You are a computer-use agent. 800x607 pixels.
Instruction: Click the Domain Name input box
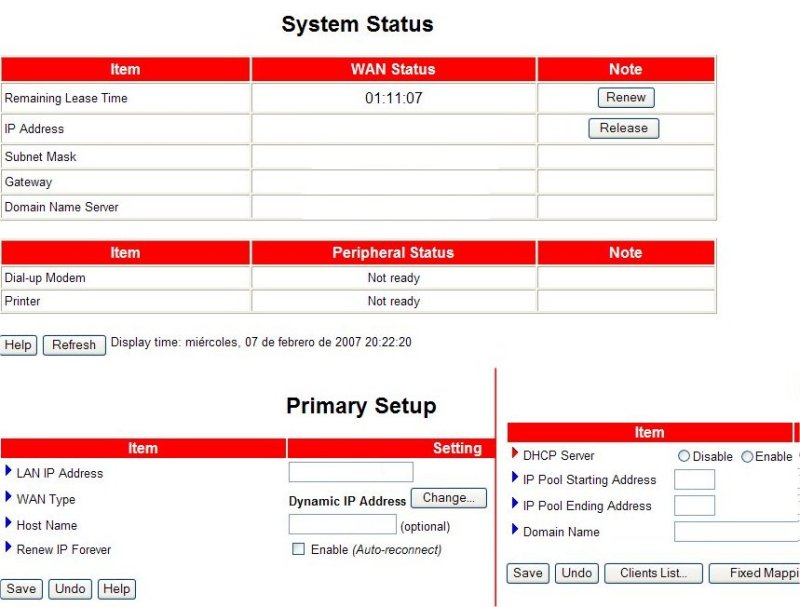736,532
